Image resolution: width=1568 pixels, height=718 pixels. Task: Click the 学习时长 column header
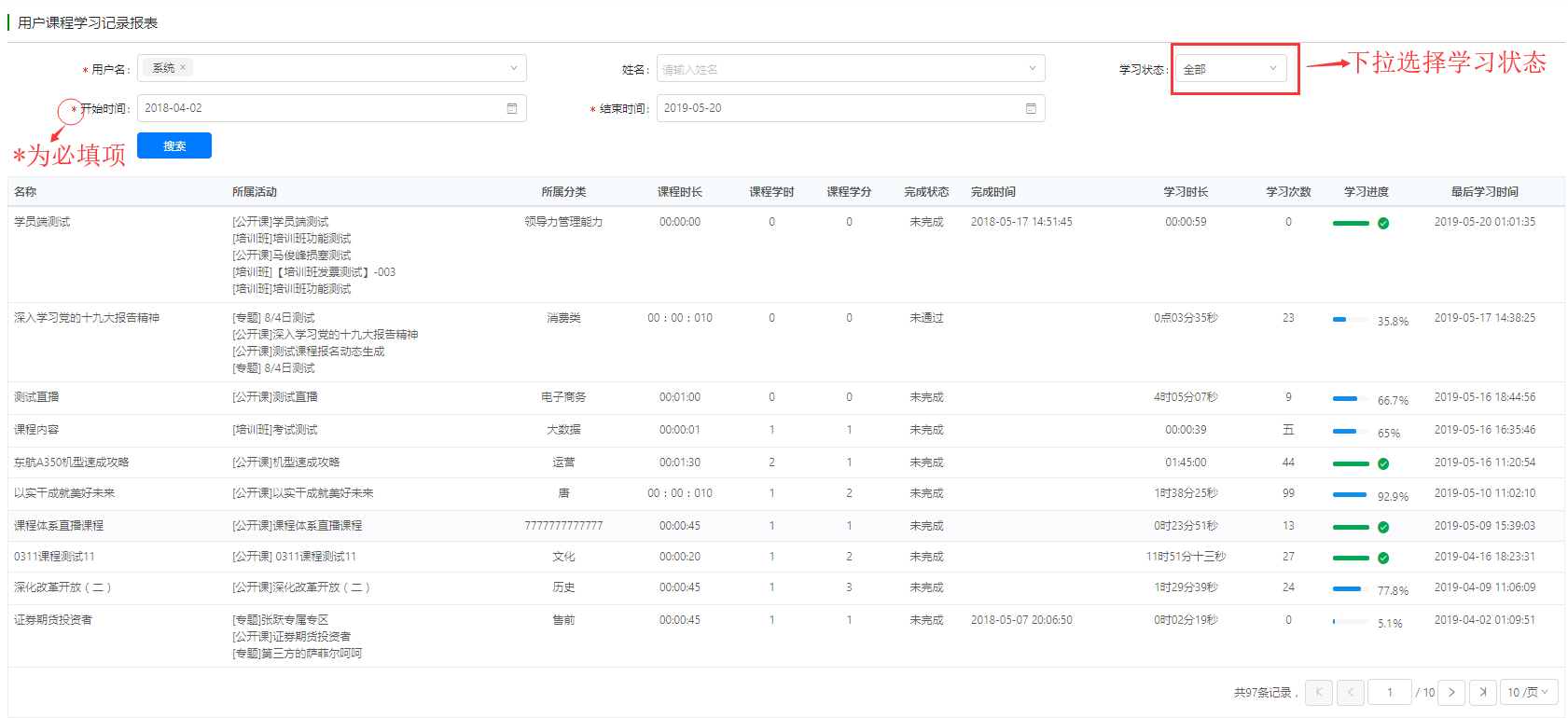pos(1186,192)
